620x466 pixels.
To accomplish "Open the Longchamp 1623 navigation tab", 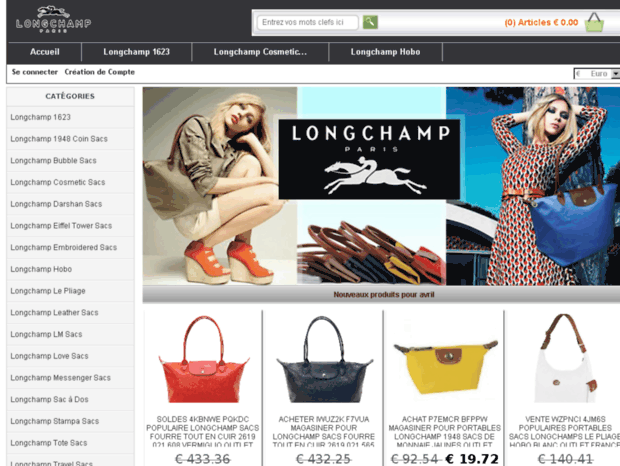I will (x=136, y=52).
